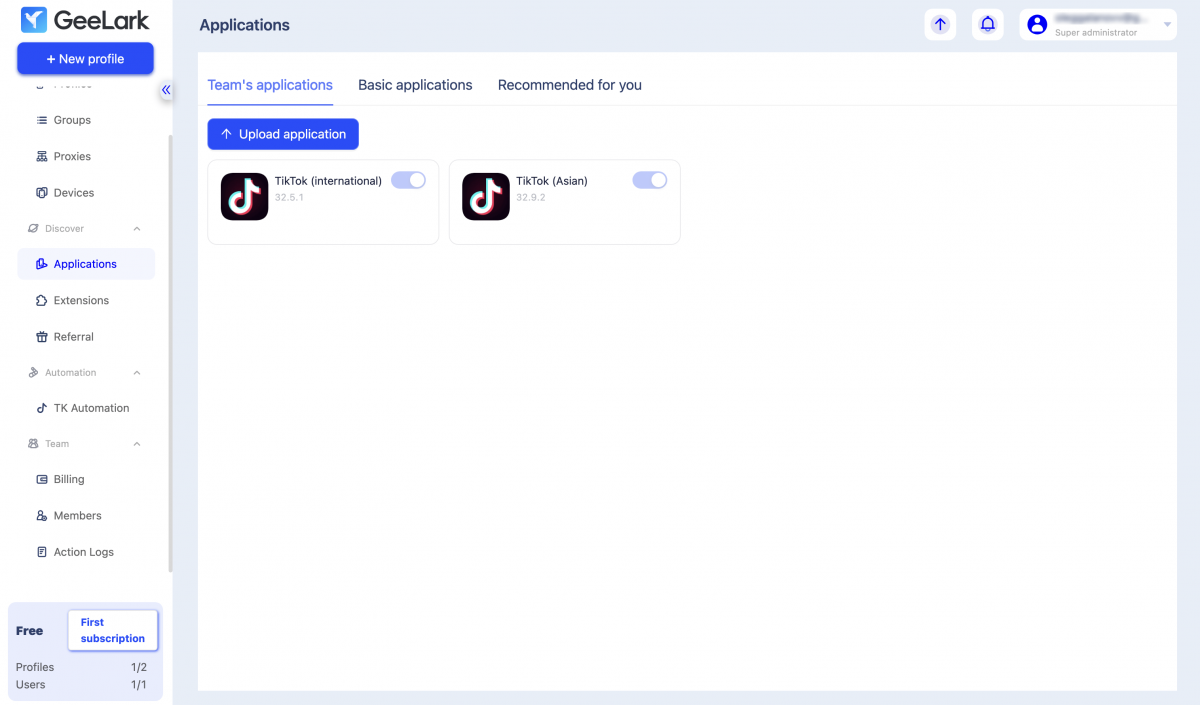
Task: Click the TikTok (Asian) app name
Action: pos(552,181)
